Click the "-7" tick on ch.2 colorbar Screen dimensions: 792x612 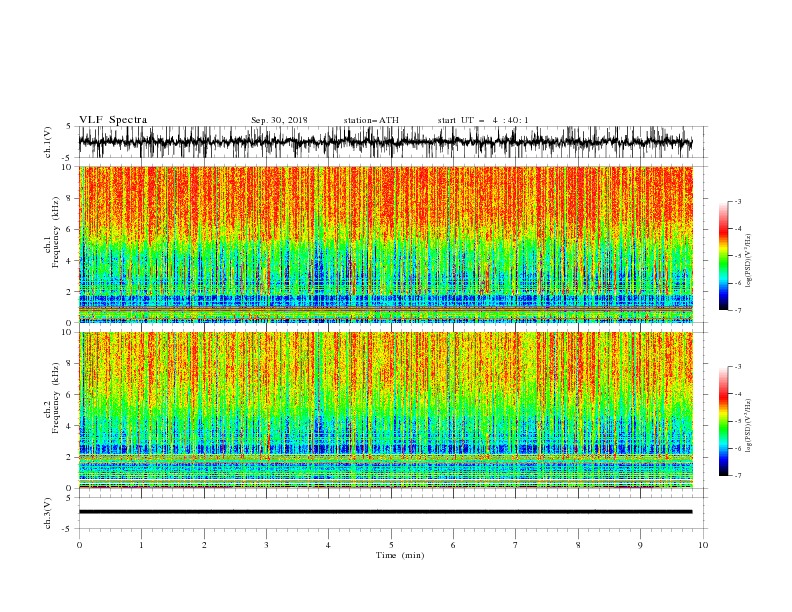click(738, 476)
